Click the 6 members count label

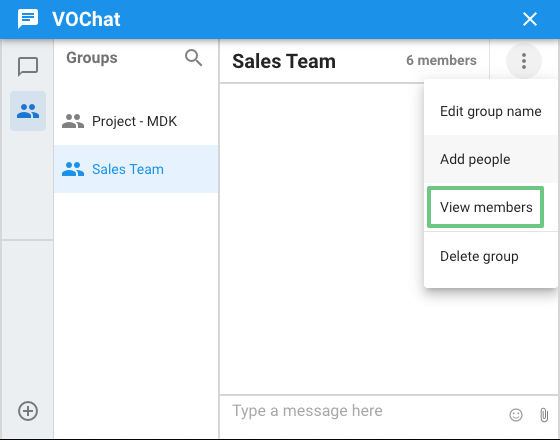pos(441,60)
